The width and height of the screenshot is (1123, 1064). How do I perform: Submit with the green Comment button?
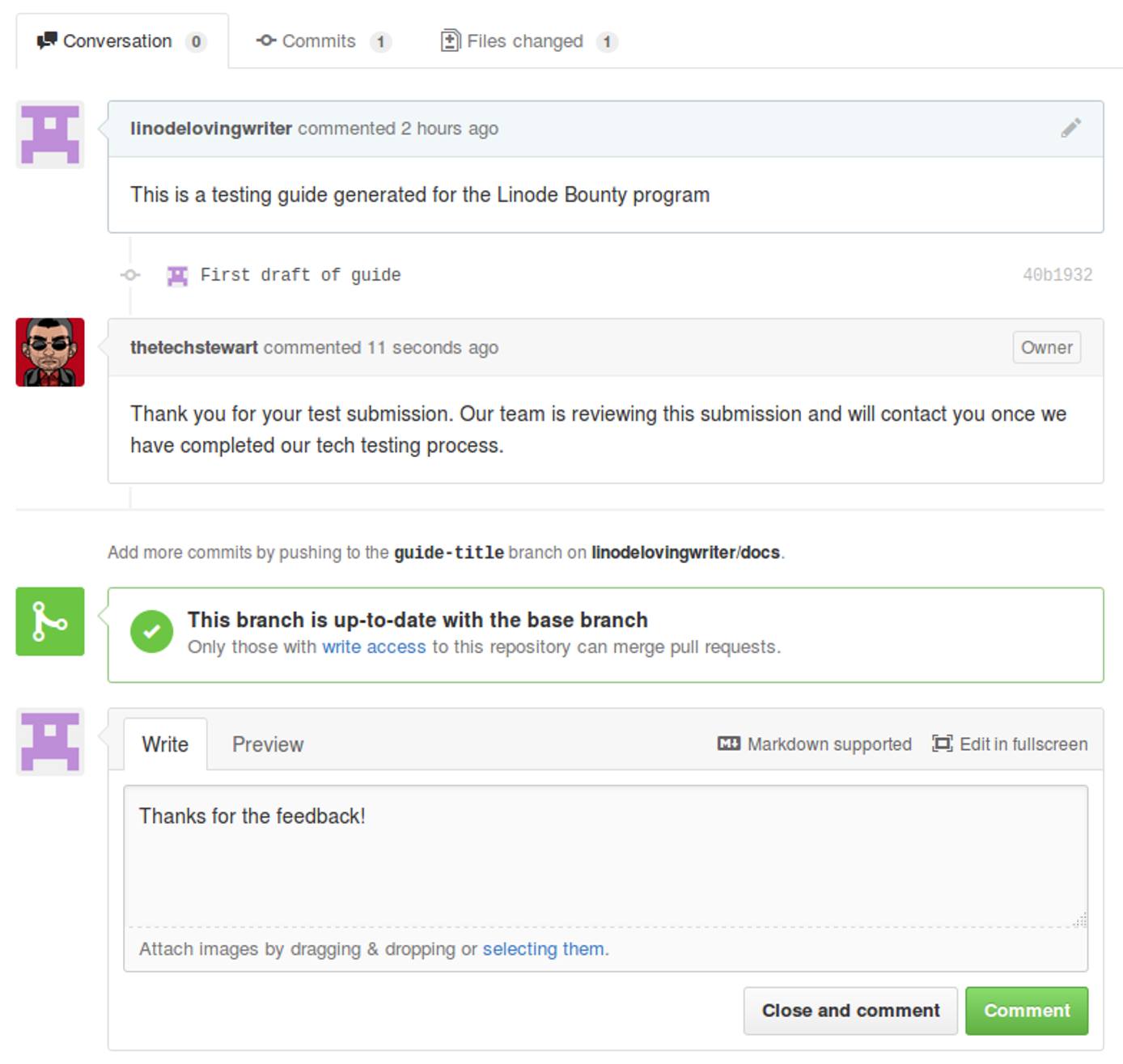[1026, 1010]
